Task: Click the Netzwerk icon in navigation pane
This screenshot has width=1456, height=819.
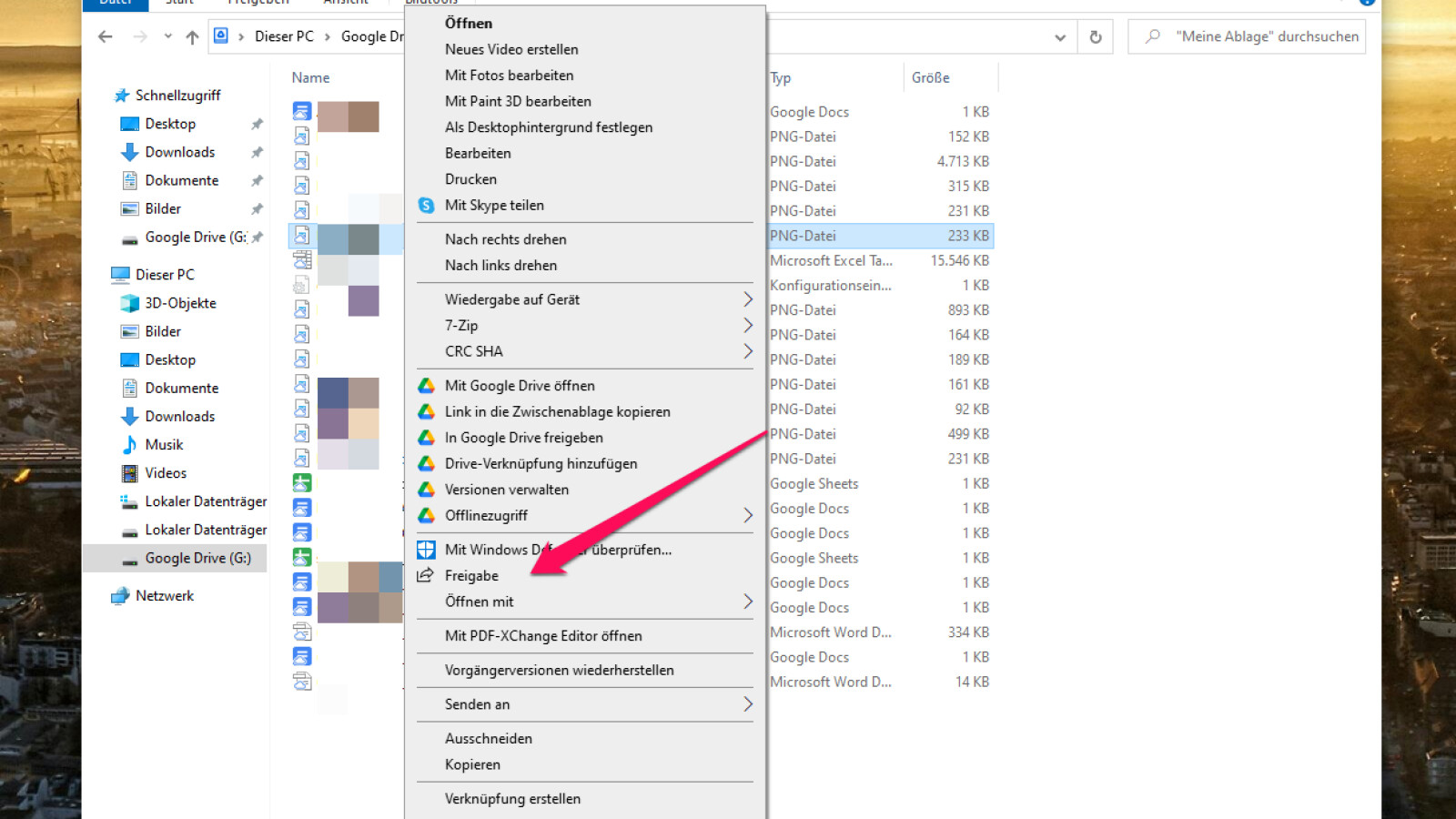Action: coord(120,596)
